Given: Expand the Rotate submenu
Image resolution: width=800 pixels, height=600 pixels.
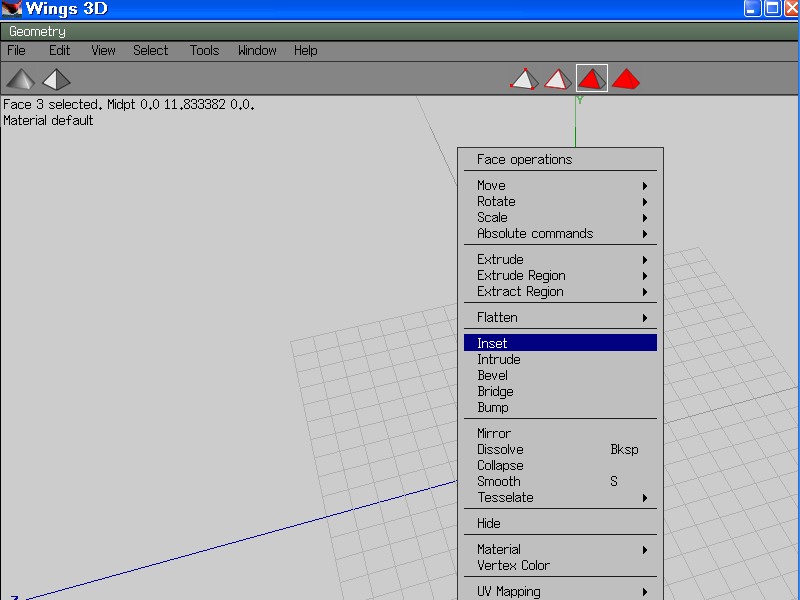Looking at the screenshot, I should 560,202.
